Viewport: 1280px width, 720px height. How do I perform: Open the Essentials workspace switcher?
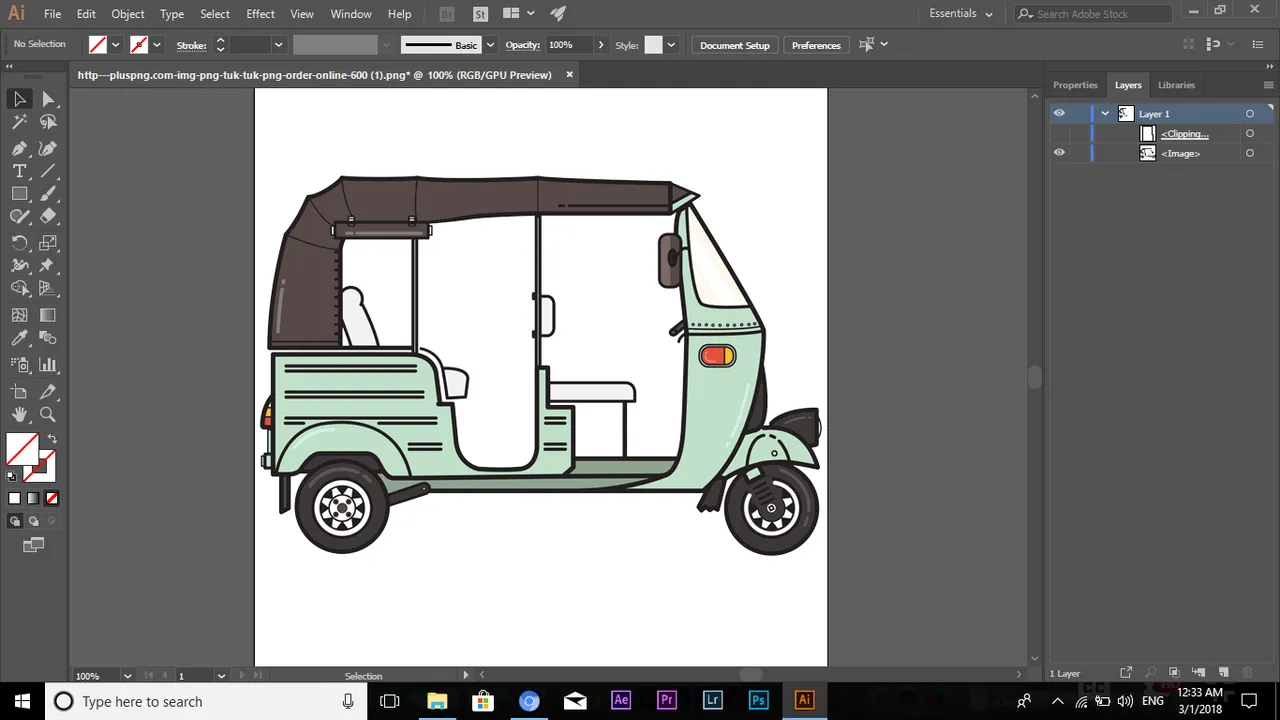pyautogui.click(x=961, y=14)
